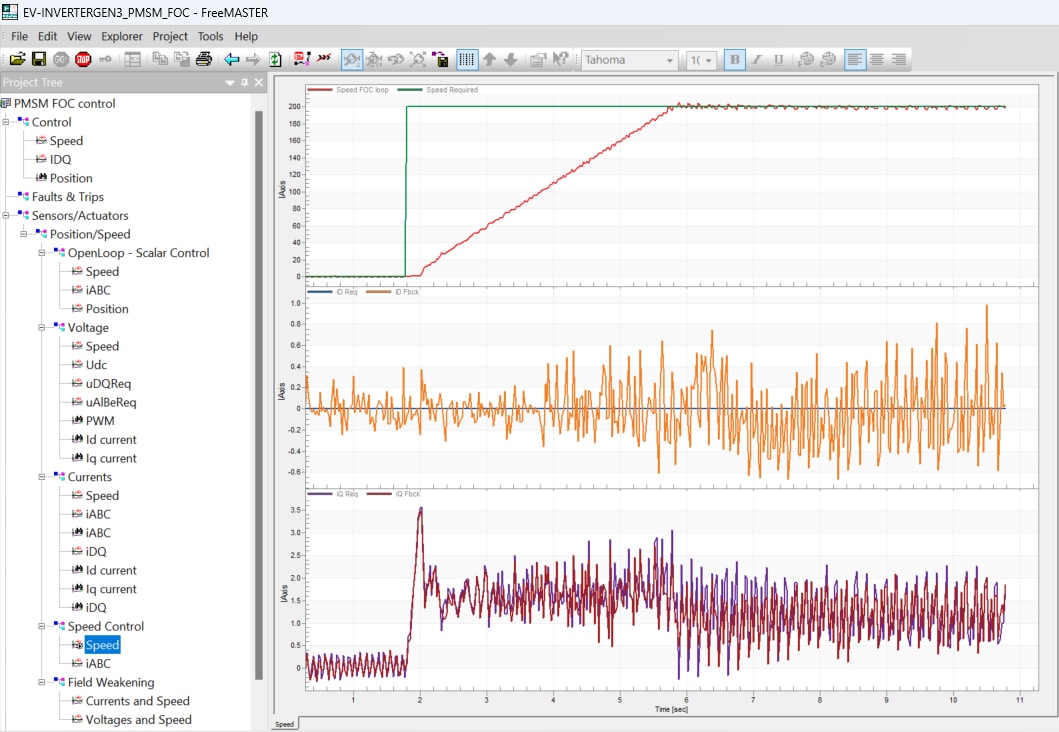Screen dimensions: 1059x732
Task: Collapse the Voltage tree node
Action: [x=43, y=328]
